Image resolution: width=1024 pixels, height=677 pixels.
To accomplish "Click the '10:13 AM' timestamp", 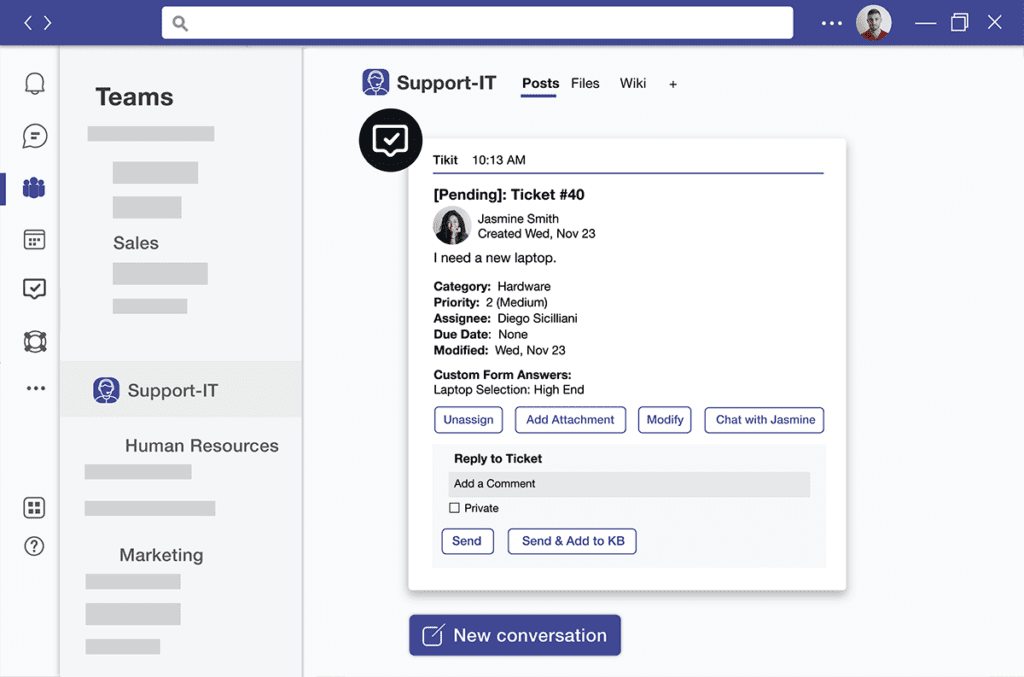I will [499, 160].
